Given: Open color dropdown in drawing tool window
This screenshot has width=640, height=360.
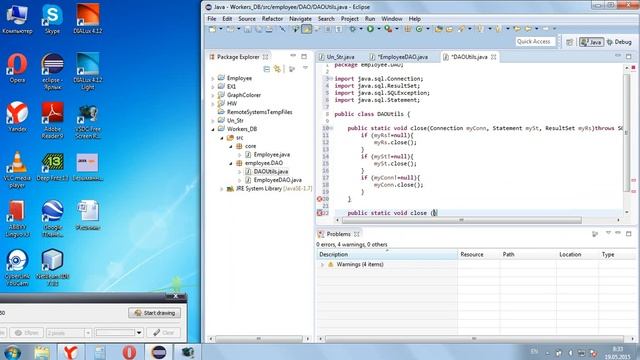Looking at the screenshot, I should click(x=139, y=333).
